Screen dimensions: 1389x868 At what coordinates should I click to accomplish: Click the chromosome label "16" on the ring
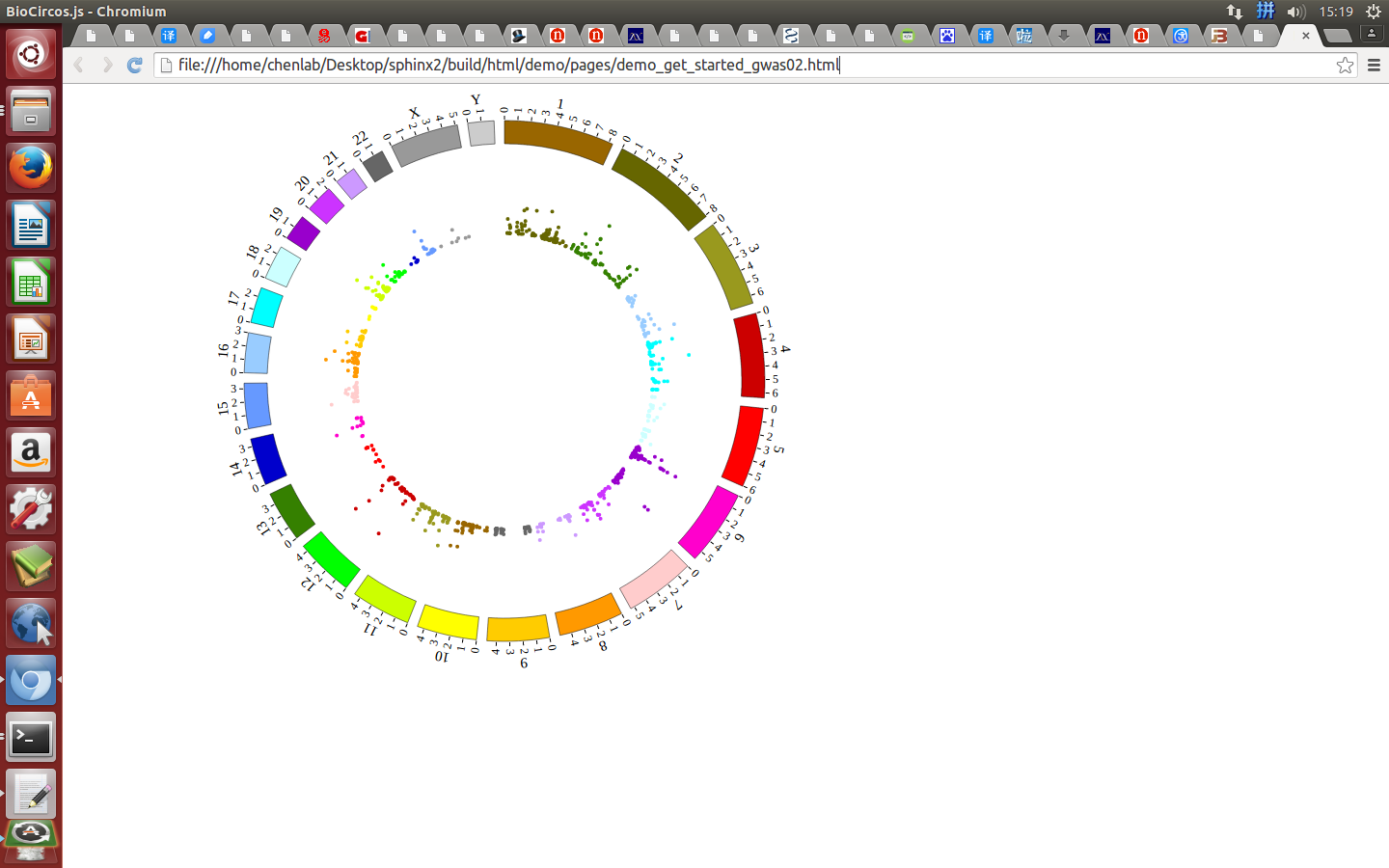(224, 350)
